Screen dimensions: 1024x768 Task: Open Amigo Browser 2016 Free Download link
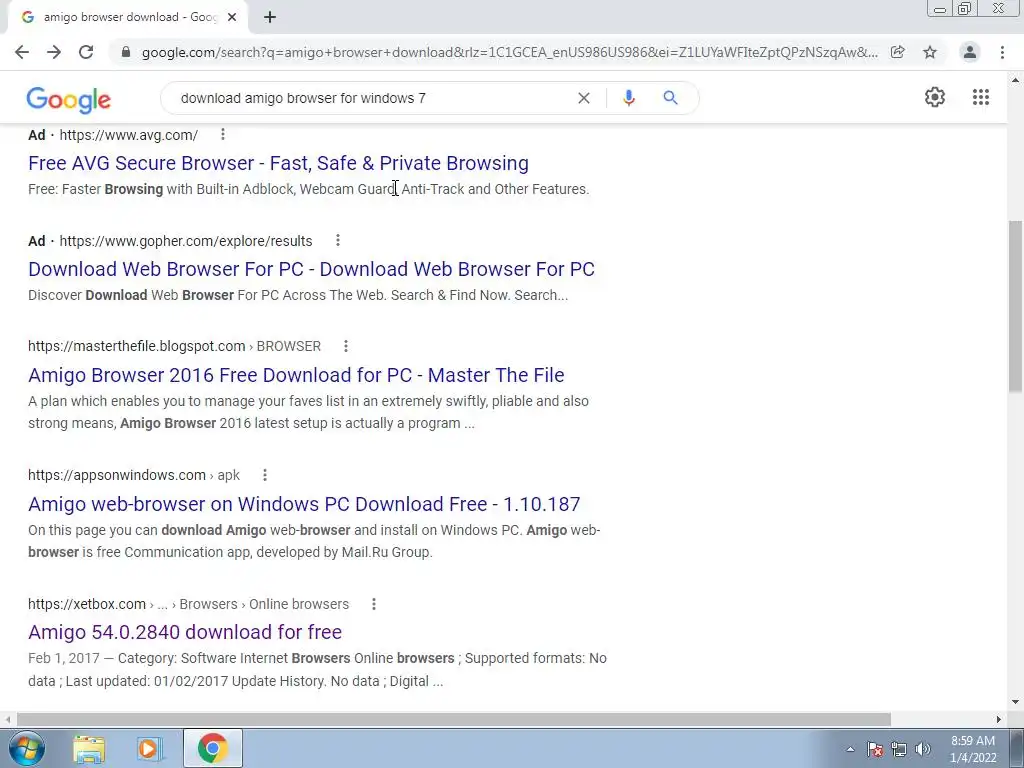[x=296, y=375]
